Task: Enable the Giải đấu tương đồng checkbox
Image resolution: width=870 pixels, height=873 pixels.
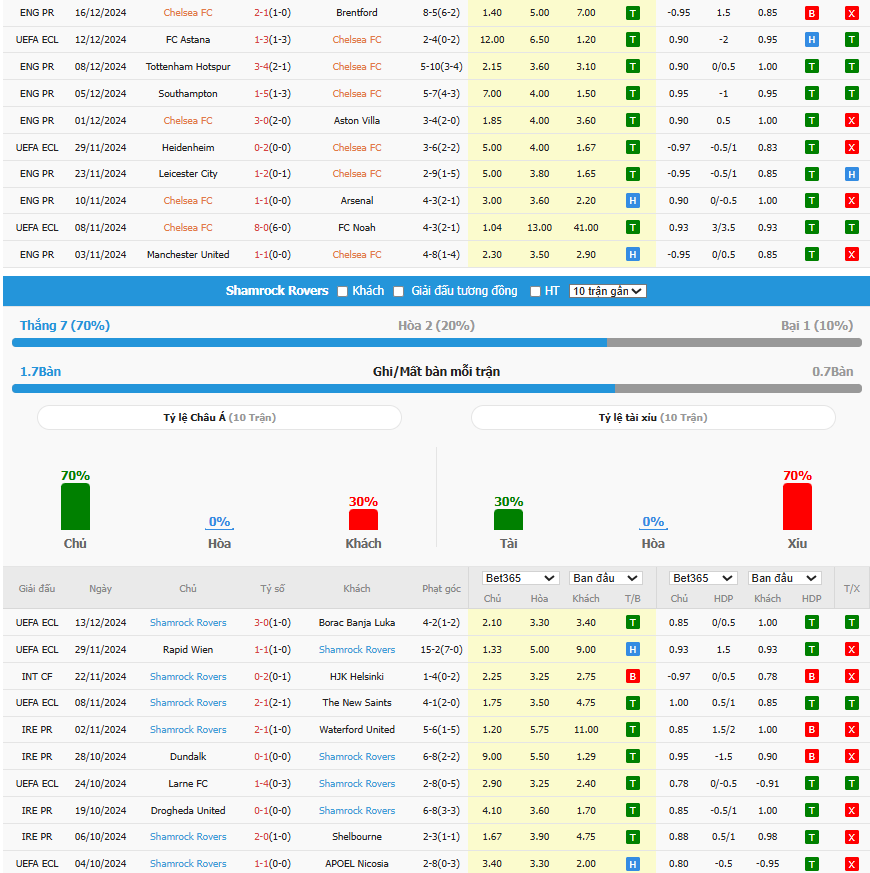Action: point(399,291)
